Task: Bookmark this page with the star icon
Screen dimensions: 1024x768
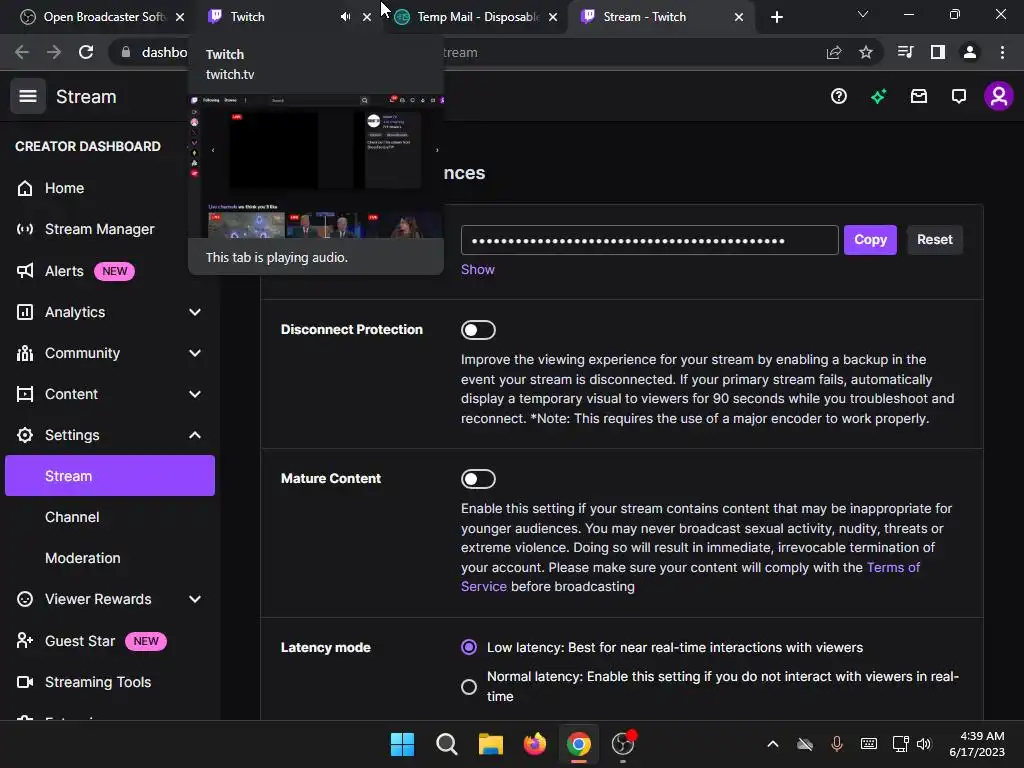Action: [x=866, y=52]
